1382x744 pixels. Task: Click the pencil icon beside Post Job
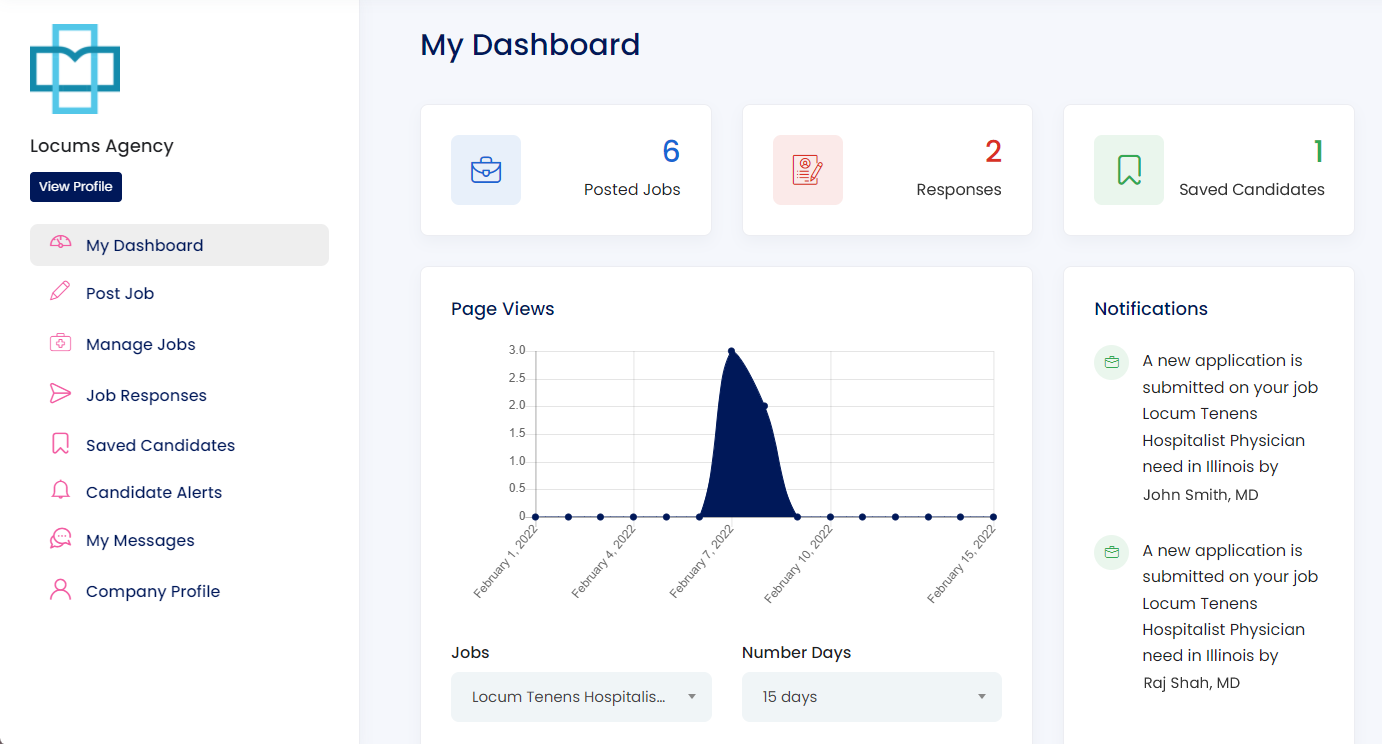pyautogui.click(x=60, y=292)
